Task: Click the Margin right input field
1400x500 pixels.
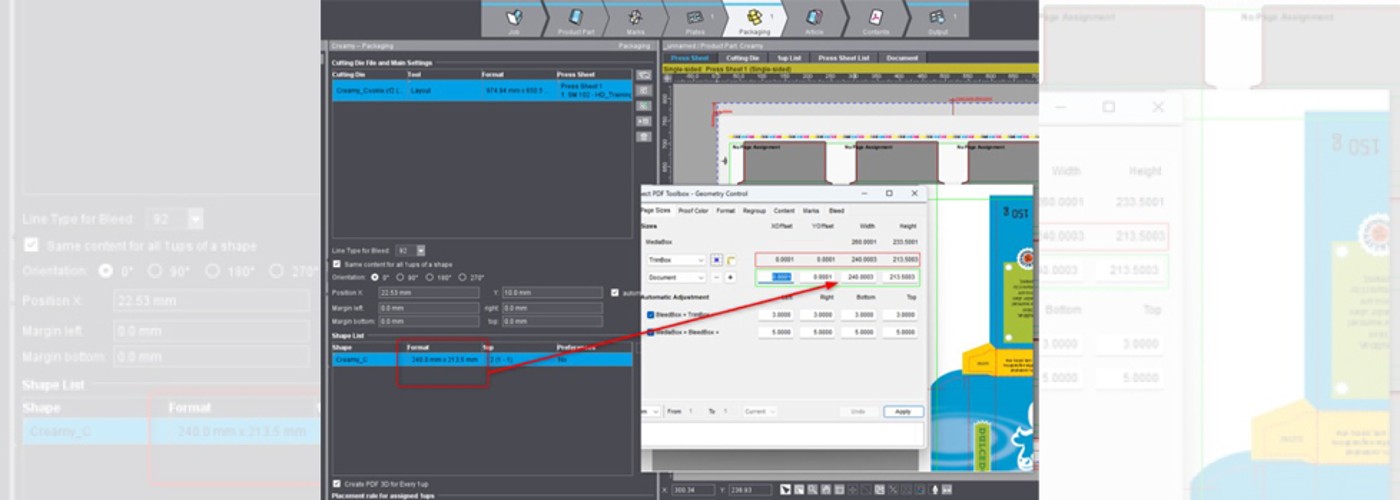Action: [553, 308]
